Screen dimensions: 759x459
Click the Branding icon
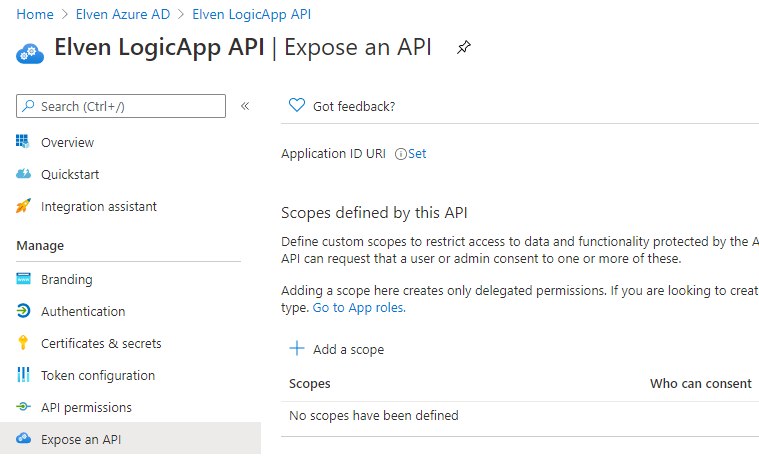23,279
